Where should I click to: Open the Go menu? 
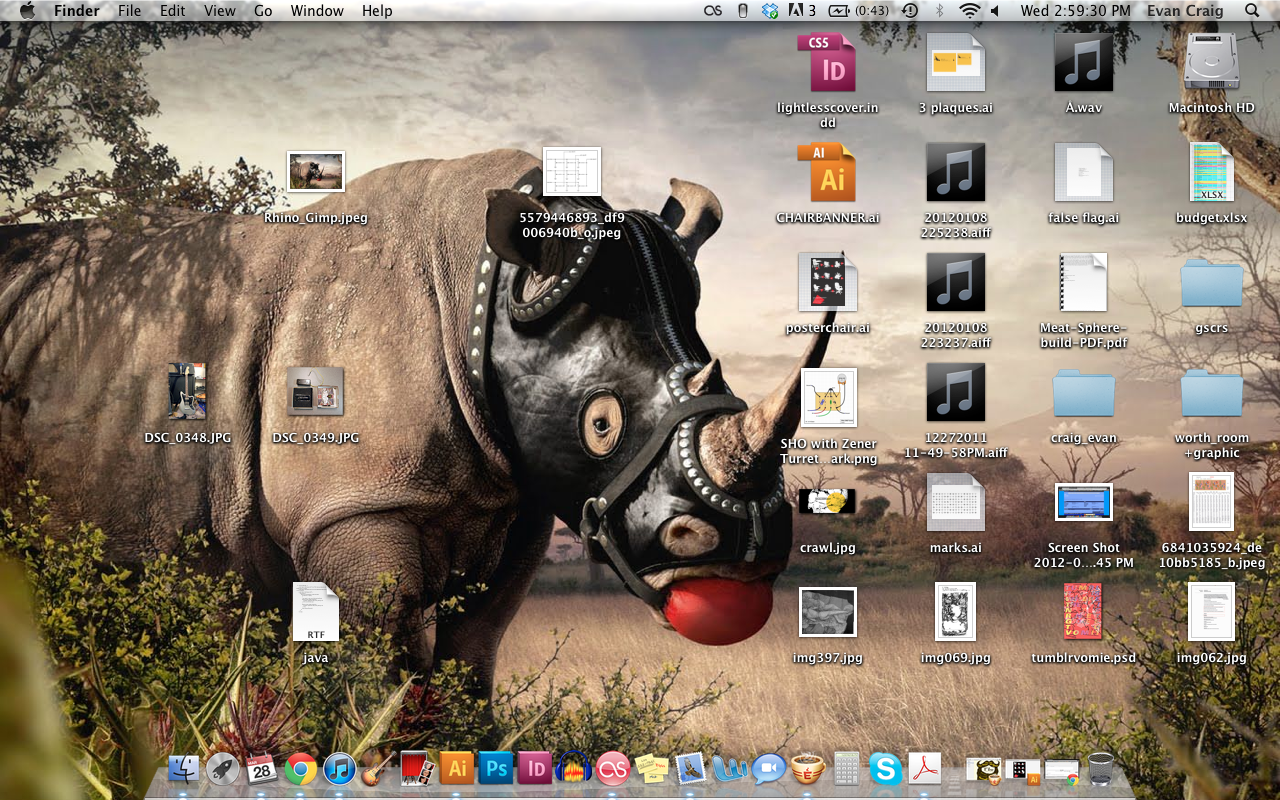tap(263, 11)
